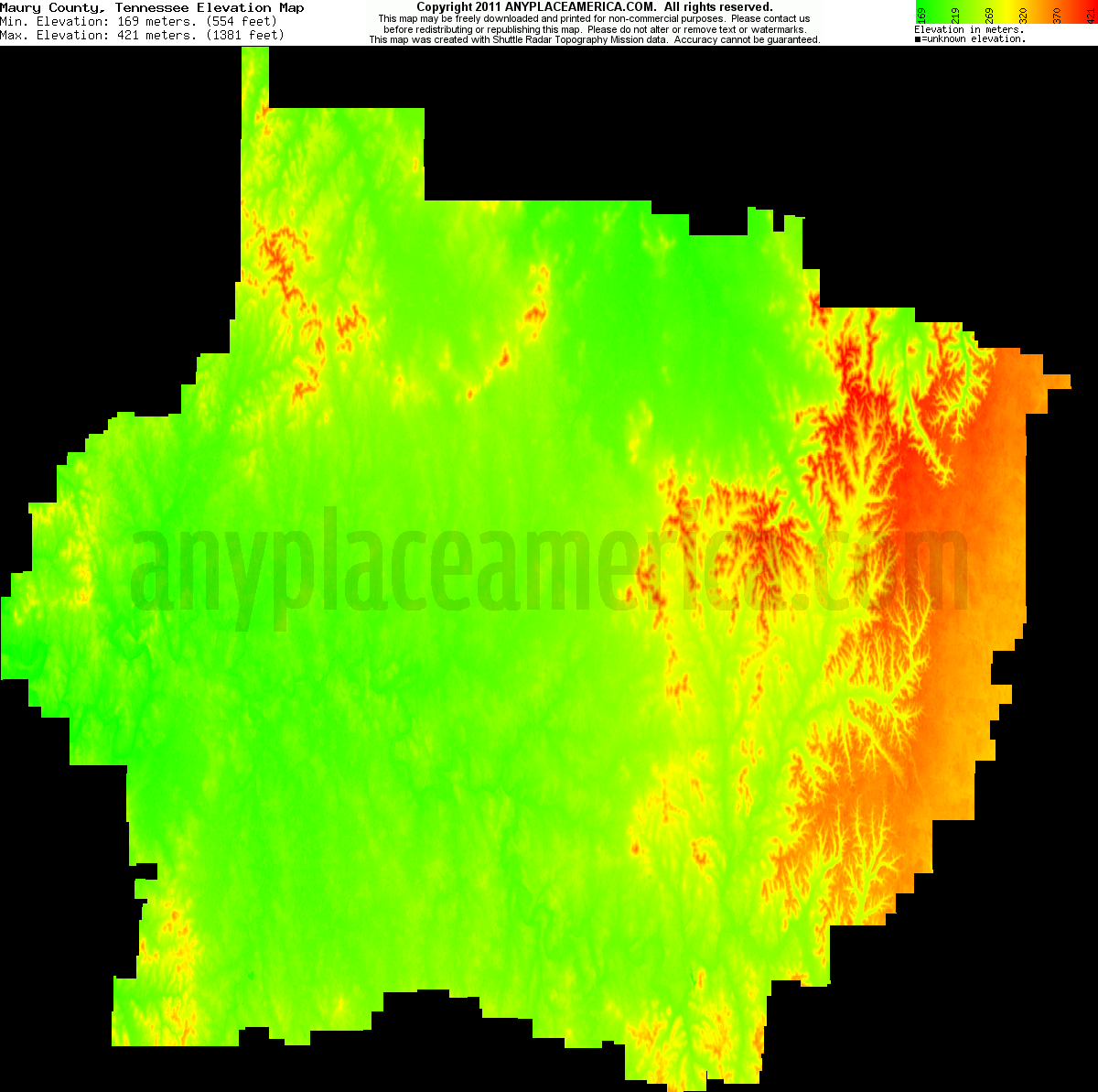Click the 370 mark on the legend
The width and height of the screenshot is (1098, 1092).
tap(1056, 16)
